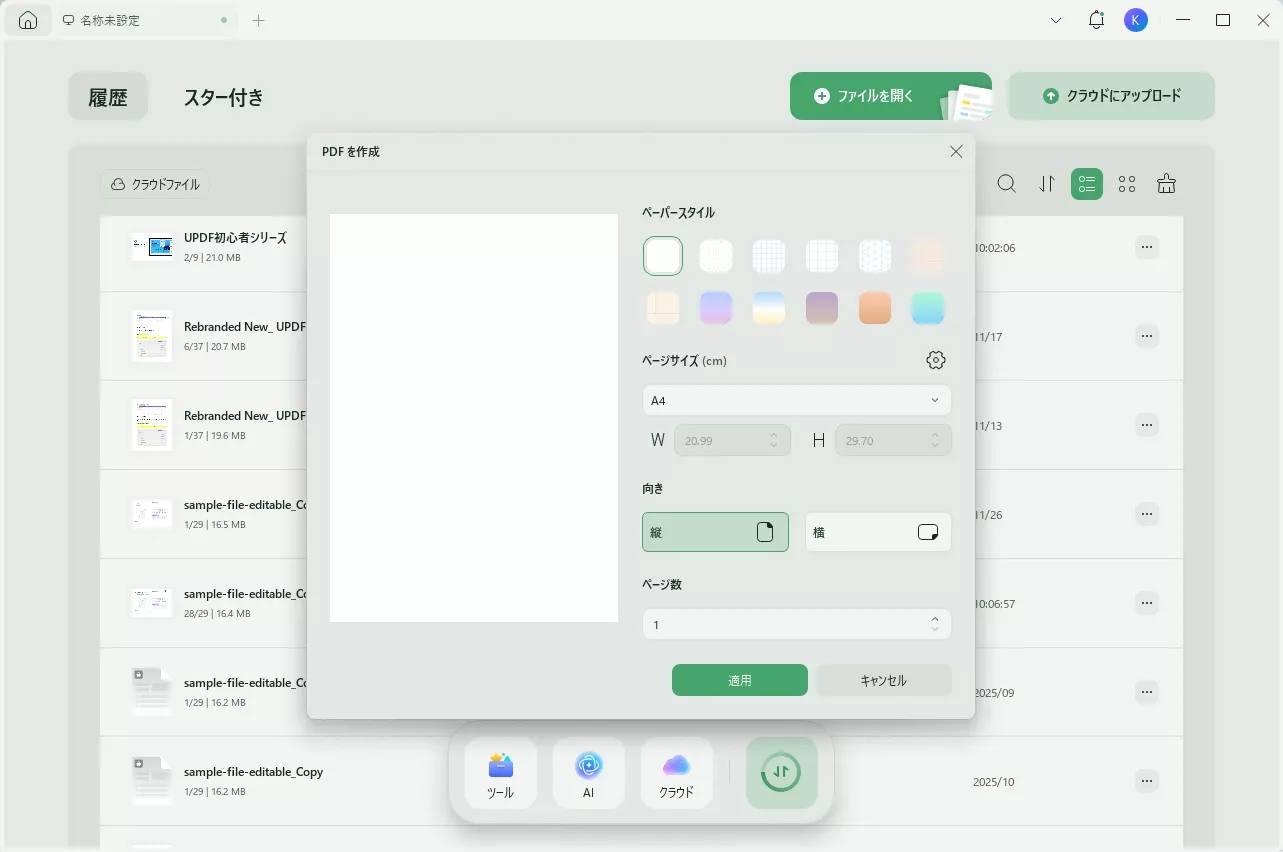Viewport: 1283px width, 852px height.
Task: Close the PDF を作成 dialog
Action: [x=956, y=152]
